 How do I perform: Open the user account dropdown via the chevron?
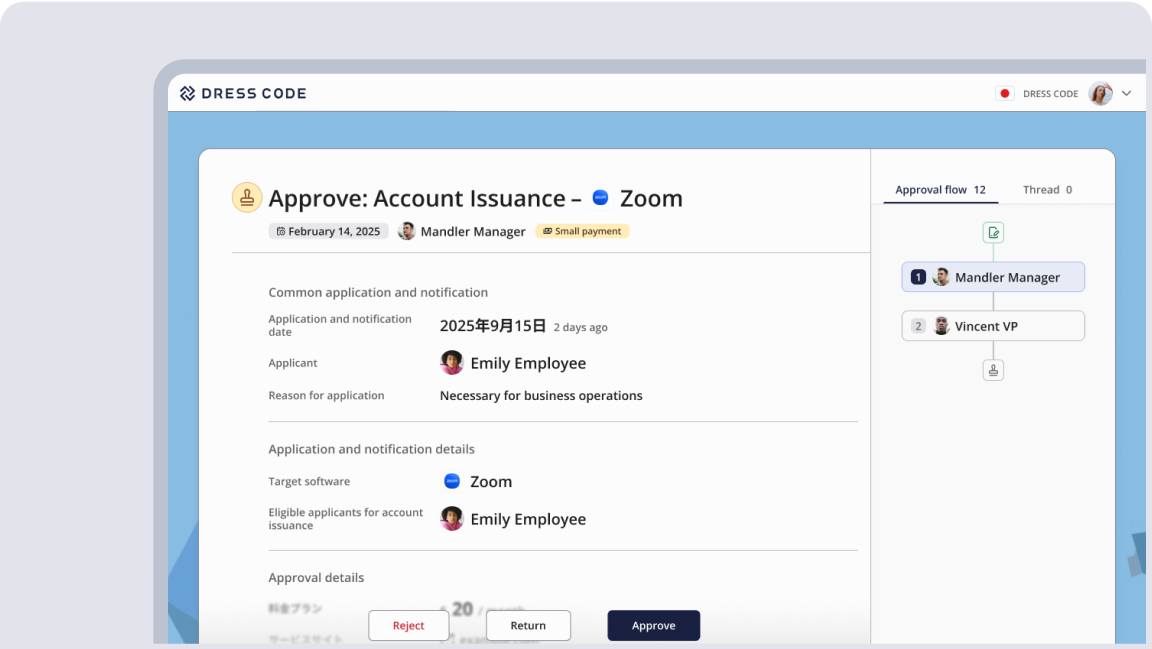coord(1127,92)
